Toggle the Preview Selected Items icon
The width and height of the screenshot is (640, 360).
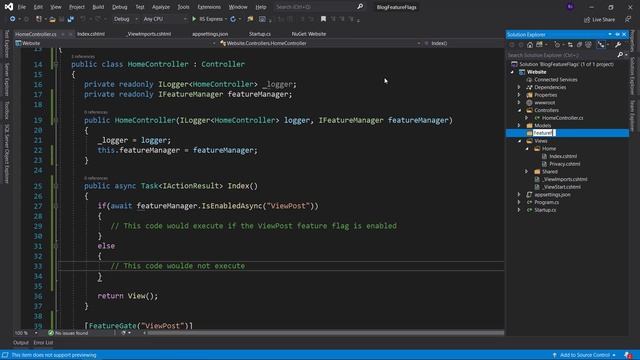601,45
